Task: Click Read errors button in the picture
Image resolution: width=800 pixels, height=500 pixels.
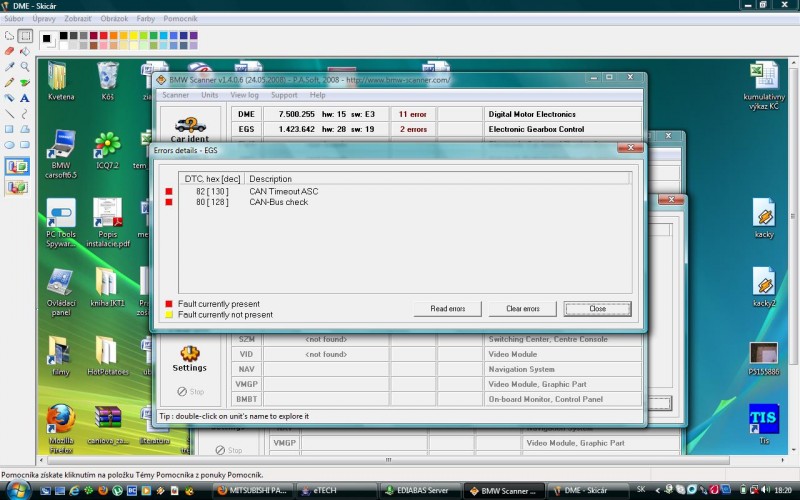Action: click(447, 309)
